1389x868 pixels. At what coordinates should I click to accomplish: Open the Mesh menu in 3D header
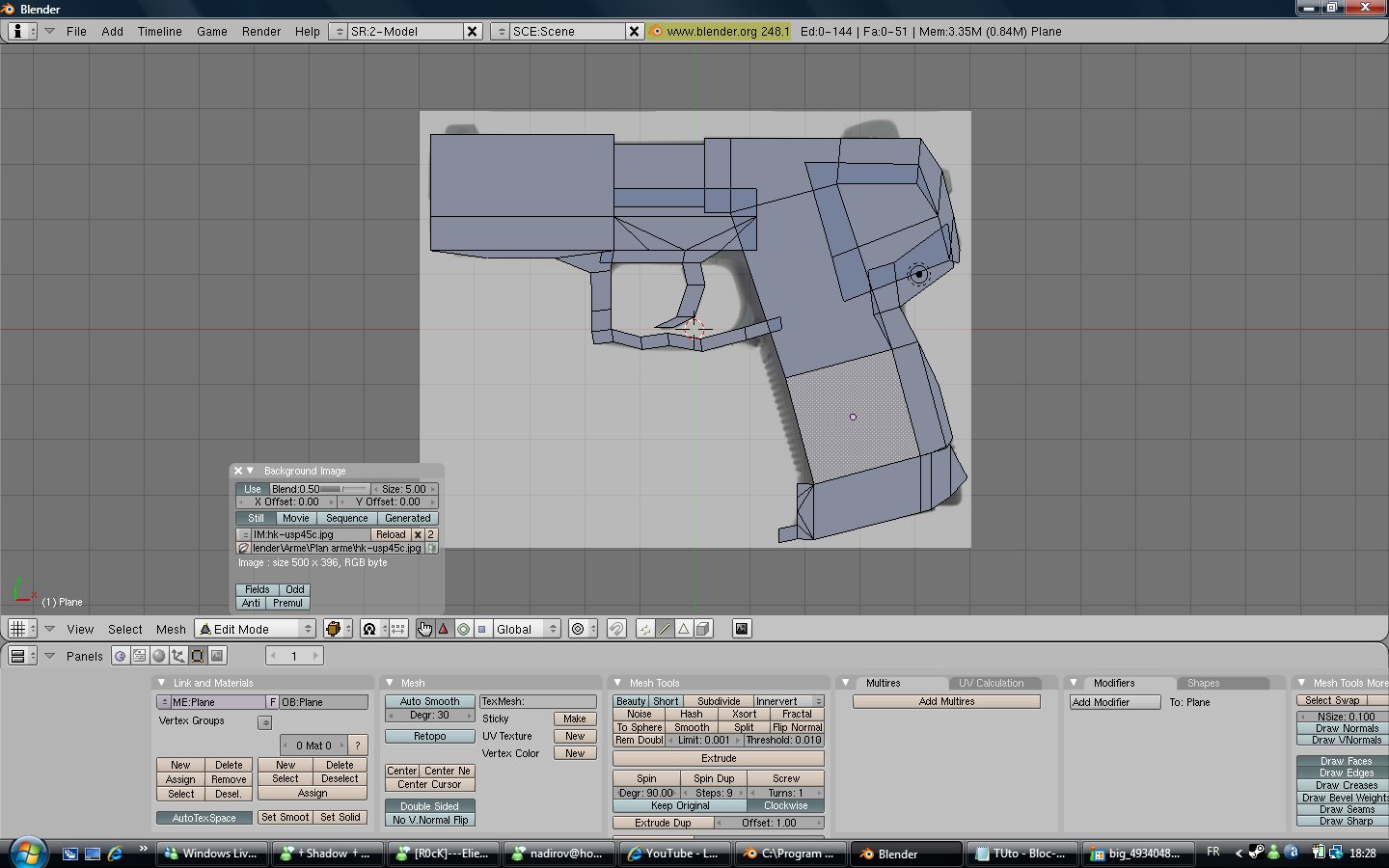[171, 629]
